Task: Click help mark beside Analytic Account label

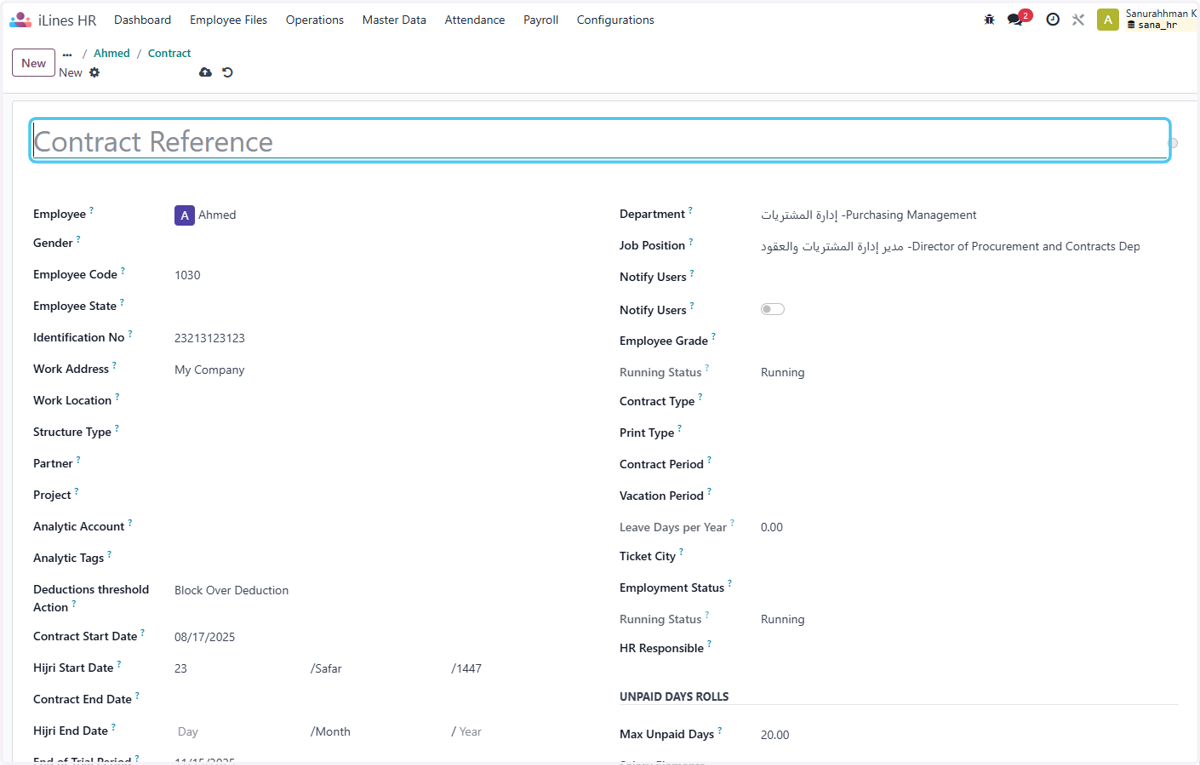Action: pyautogui.click(x=130, y=522)
